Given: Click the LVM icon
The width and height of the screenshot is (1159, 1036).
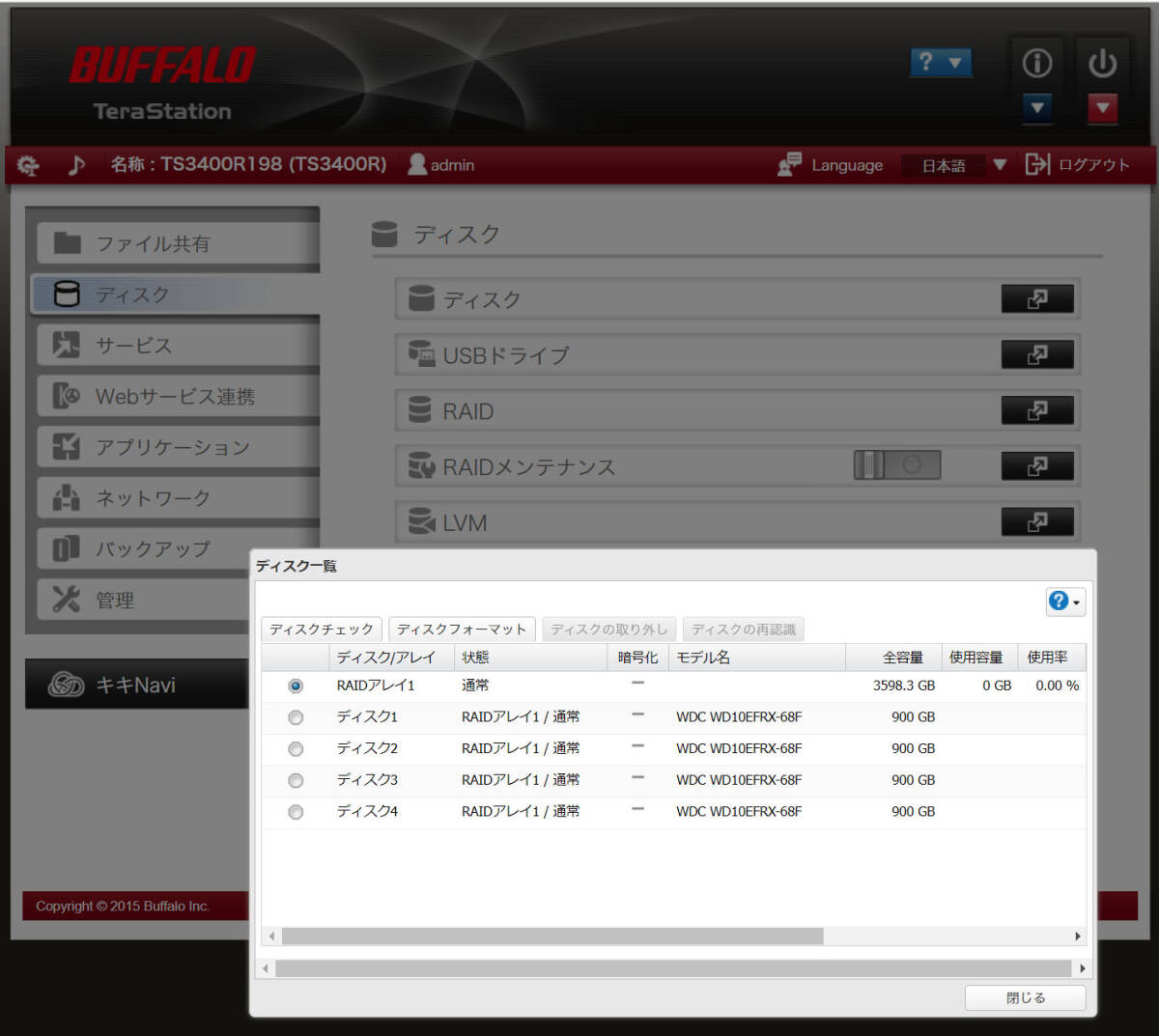Looking at the screenshot, I should [421, 521].
